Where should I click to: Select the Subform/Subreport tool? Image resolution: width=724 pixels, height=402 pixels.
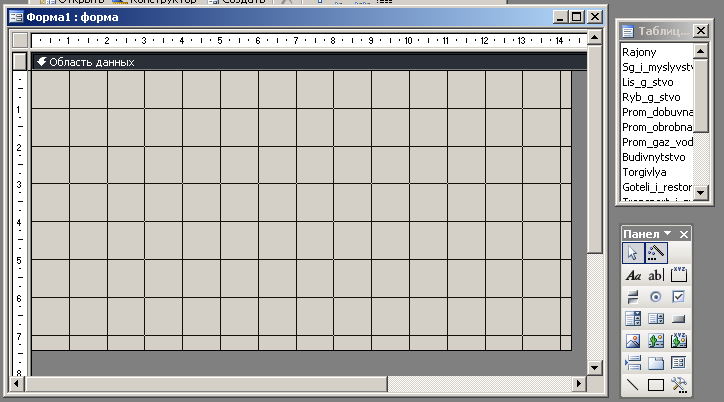pos(679,363)
